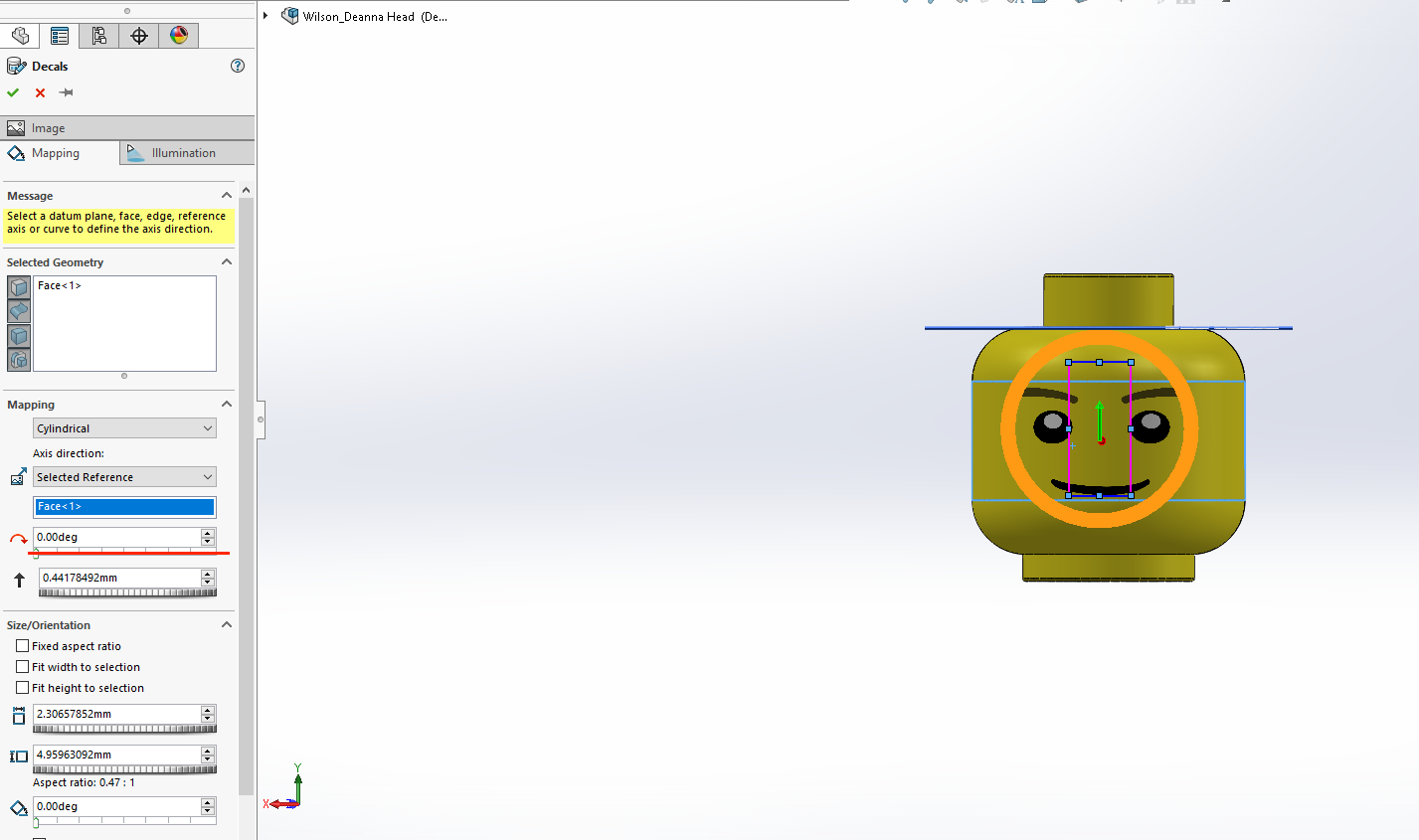Open the ConfigurationManager panel tab
The width and height of the screenshot is (1419, 840).
tap(98, 35)
